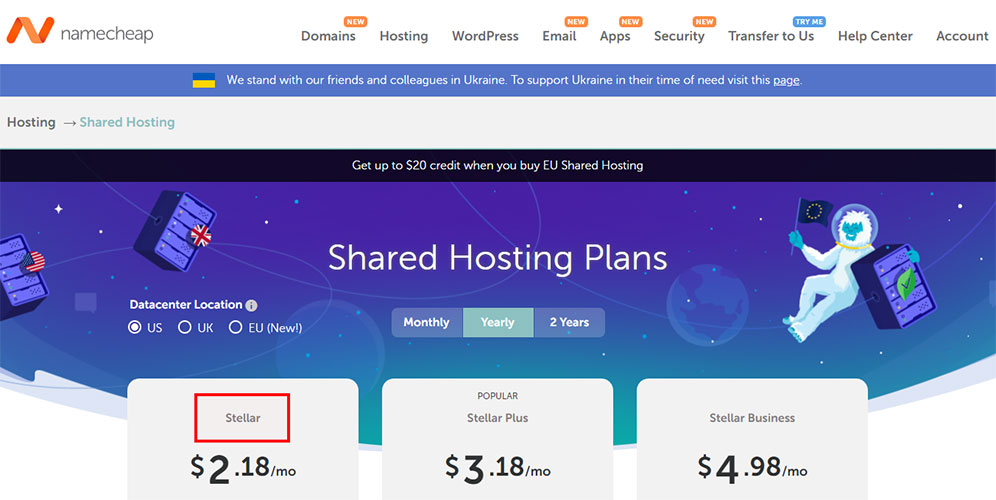The image size is (996, 500).
Task: Switch billing to Yearly
Action: 498,323
